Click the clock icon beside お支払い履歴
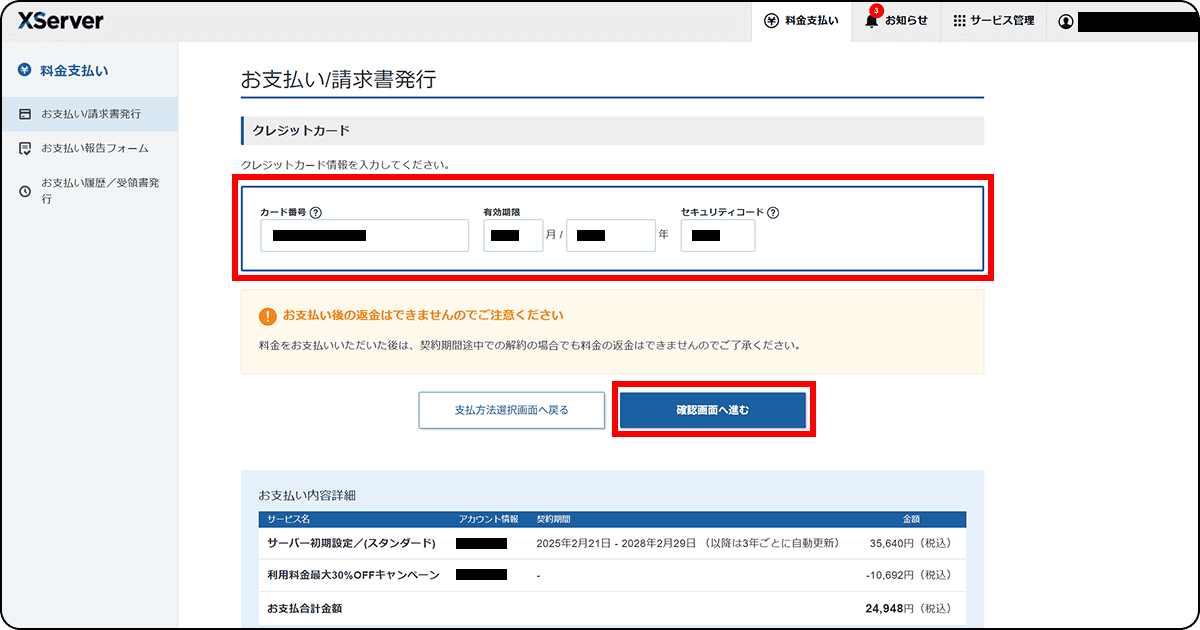 click(x=25, y=191)
